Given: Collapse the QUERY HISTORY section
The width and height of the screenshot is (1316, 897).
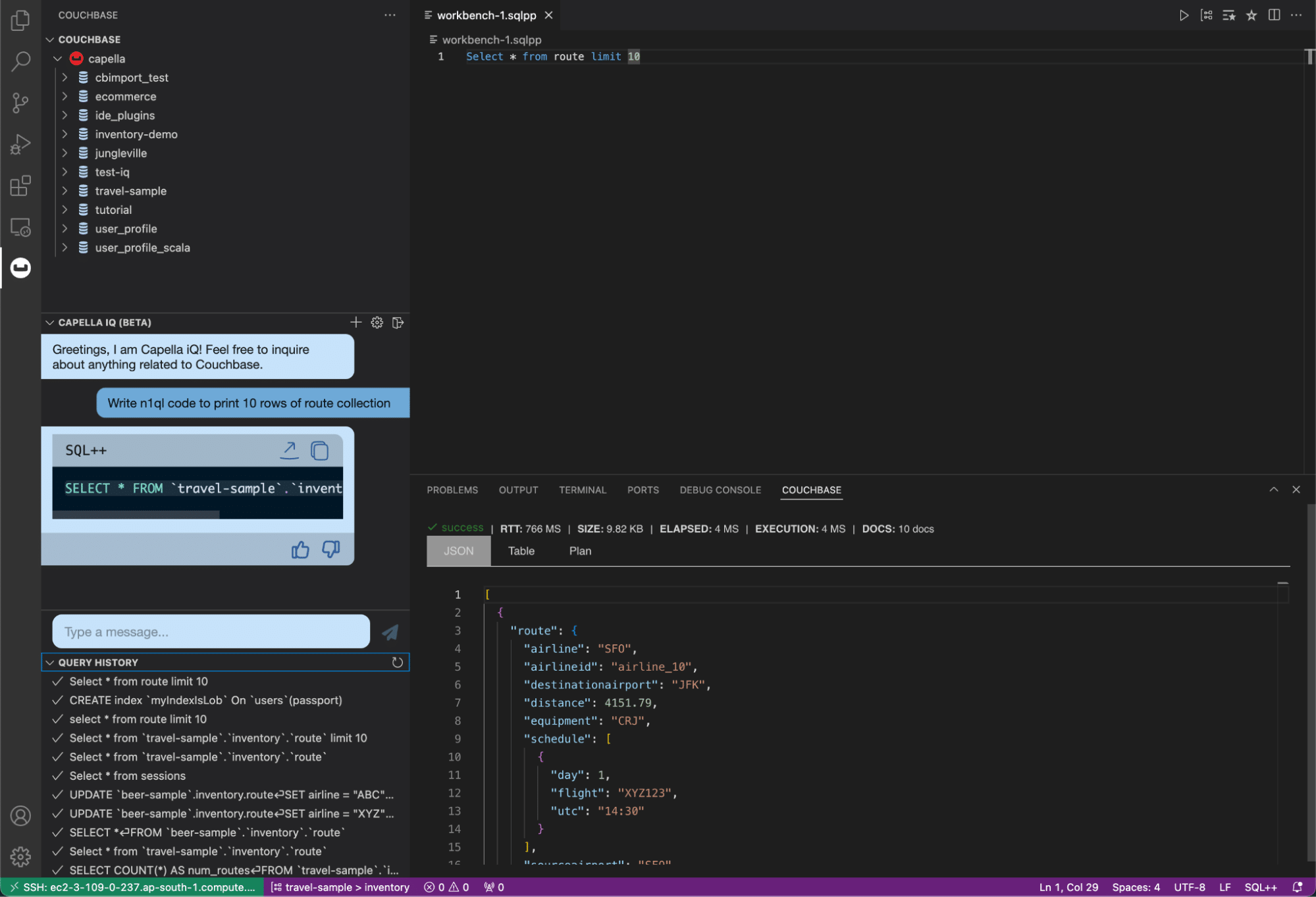Looking at the screenshot, I should pos(50,663).
